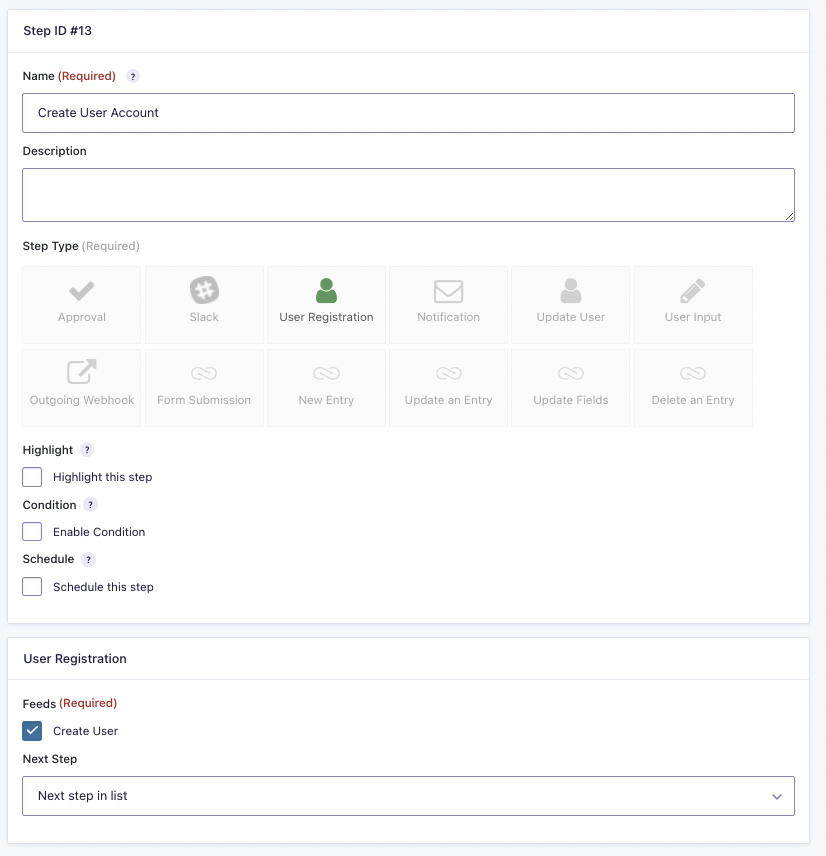Pick the Notification step type

tap(448, 304)
